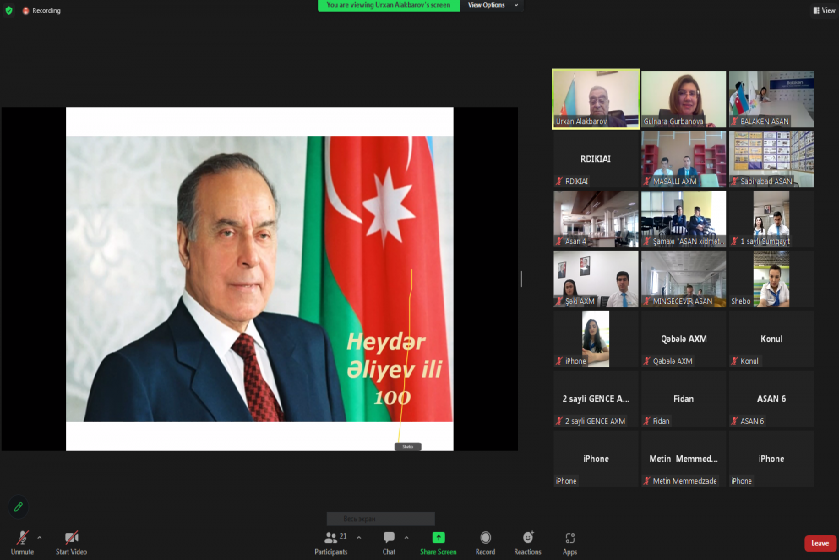Start video with the camera button

(x=71, y=540)
